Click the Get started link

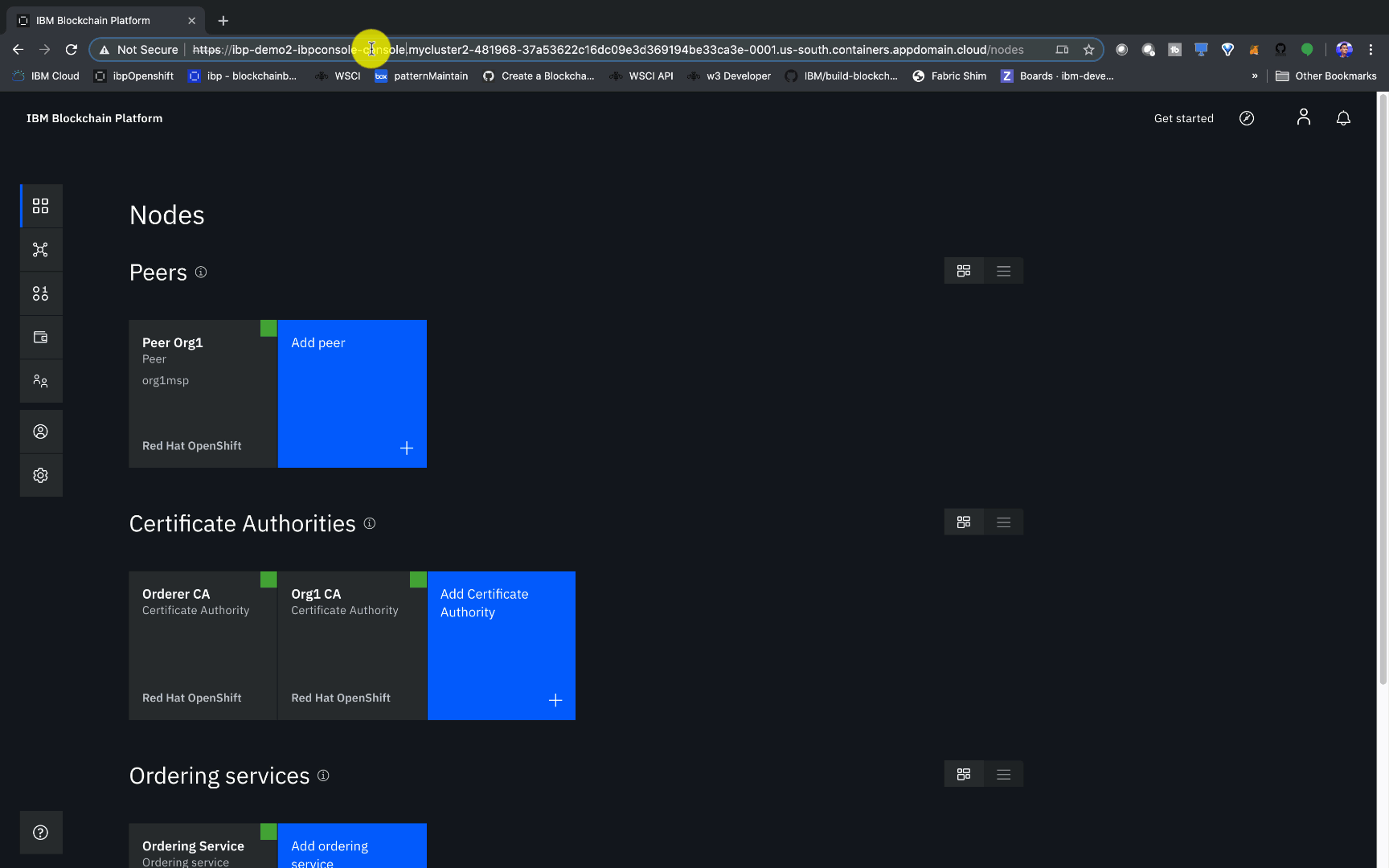(1183, 118)
